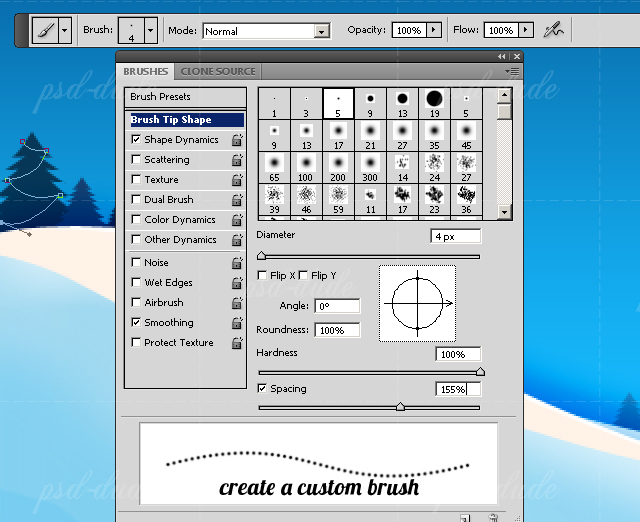Enable the Noise checkbox
The width and height of the screenshot is (640, 522).
click(136, 262)
